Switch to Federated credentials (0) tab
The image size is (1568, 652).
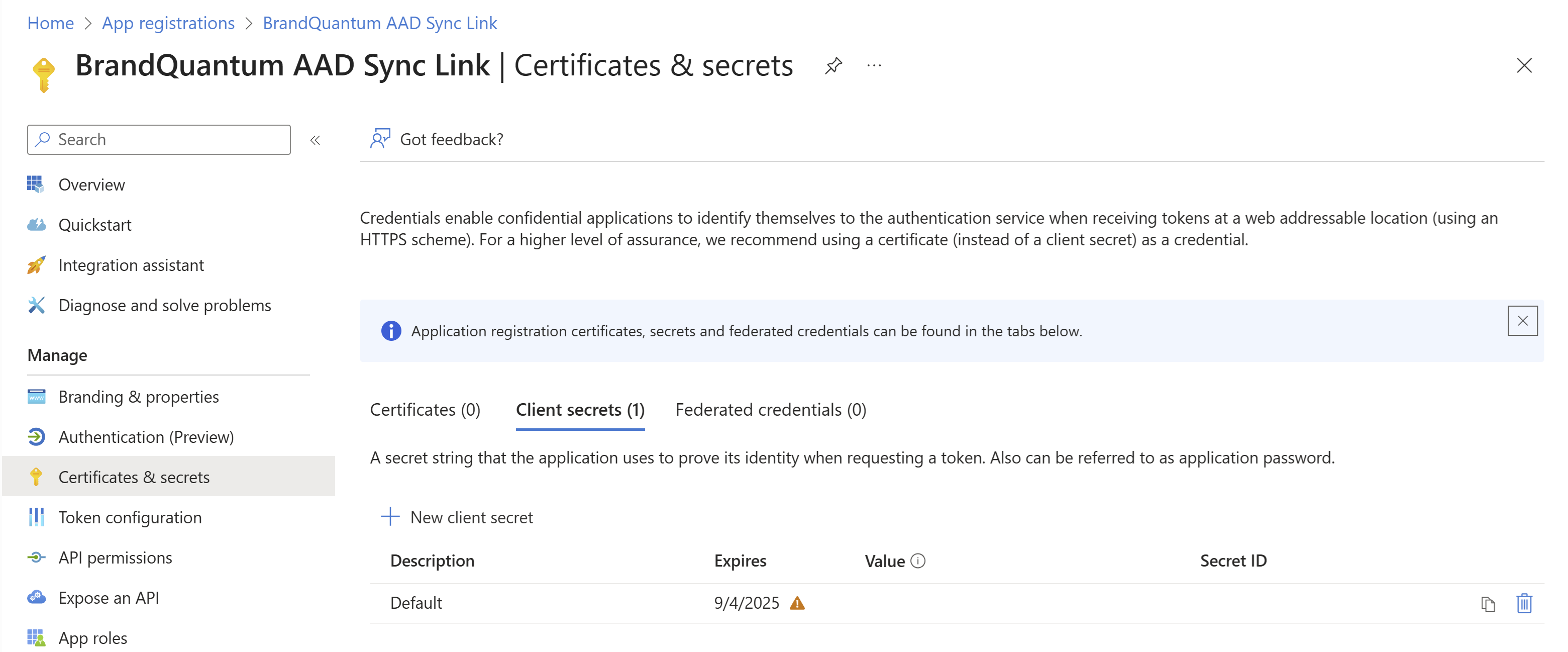point(771,410)
